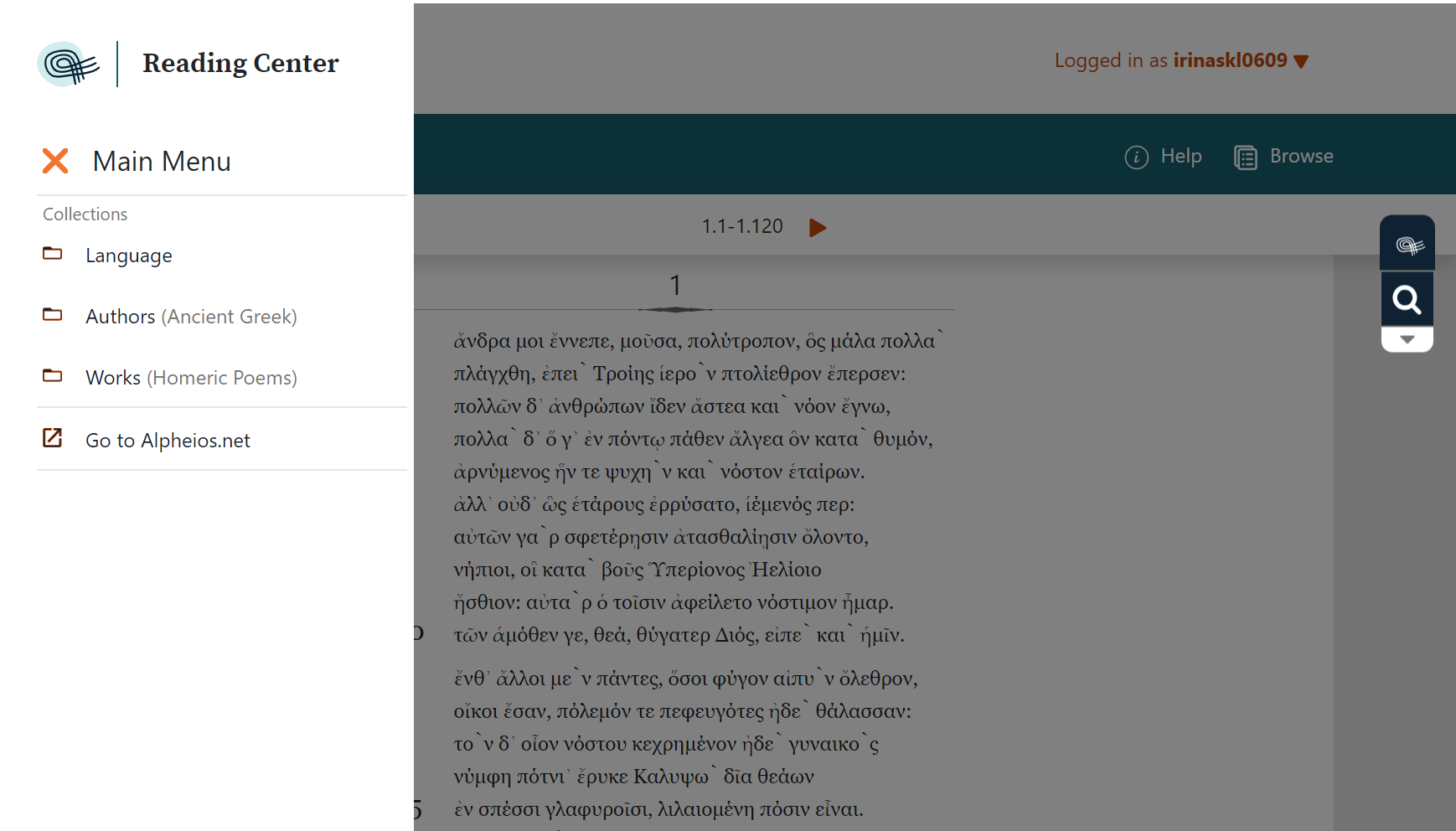Screen dimensions: 1456x831
Task: Click the Browse icon
Action: pyautogui.click(x=1246, y=157)
